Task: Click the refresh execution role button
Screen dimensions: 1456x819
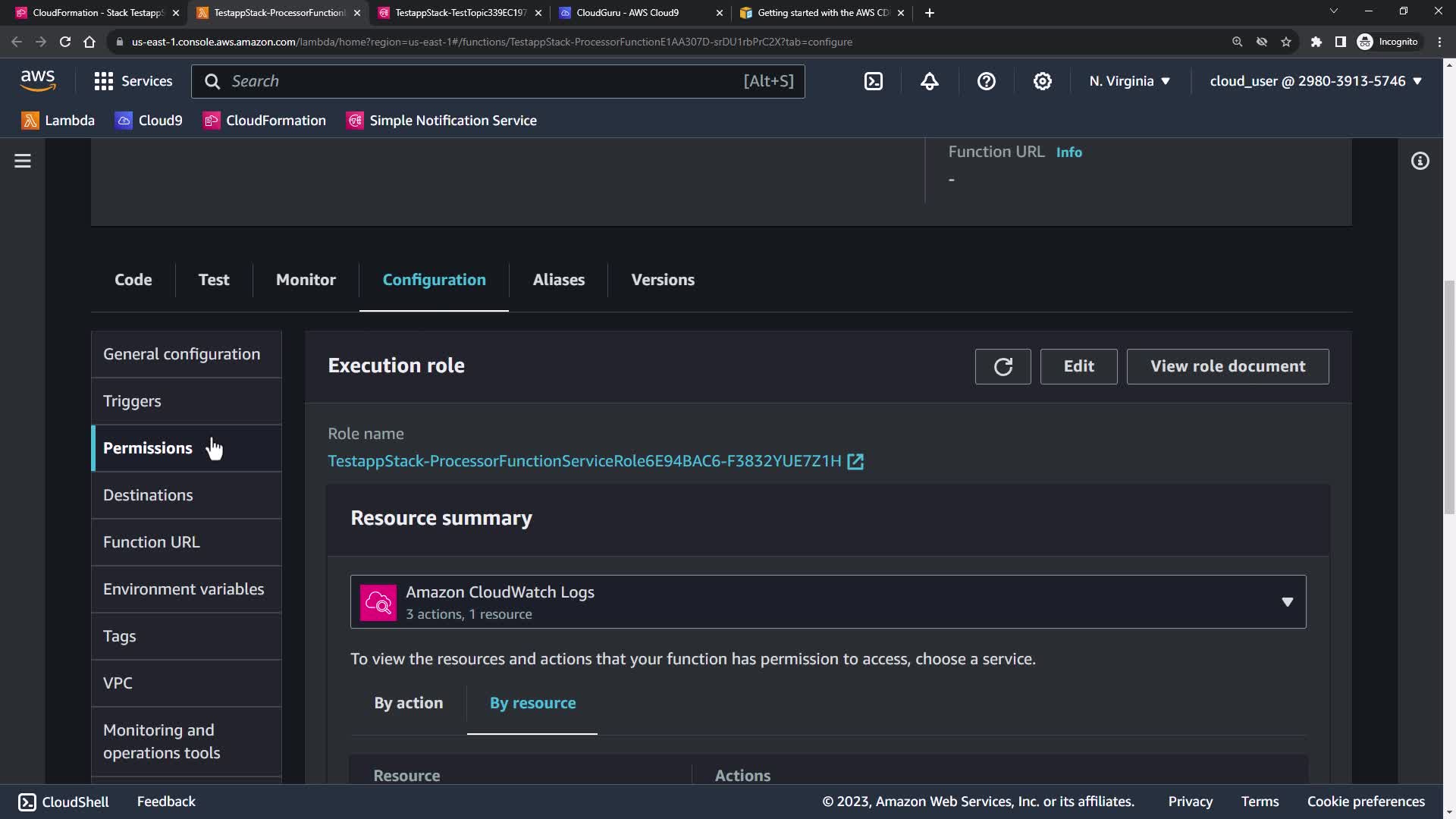Action: pos(1003,367)
